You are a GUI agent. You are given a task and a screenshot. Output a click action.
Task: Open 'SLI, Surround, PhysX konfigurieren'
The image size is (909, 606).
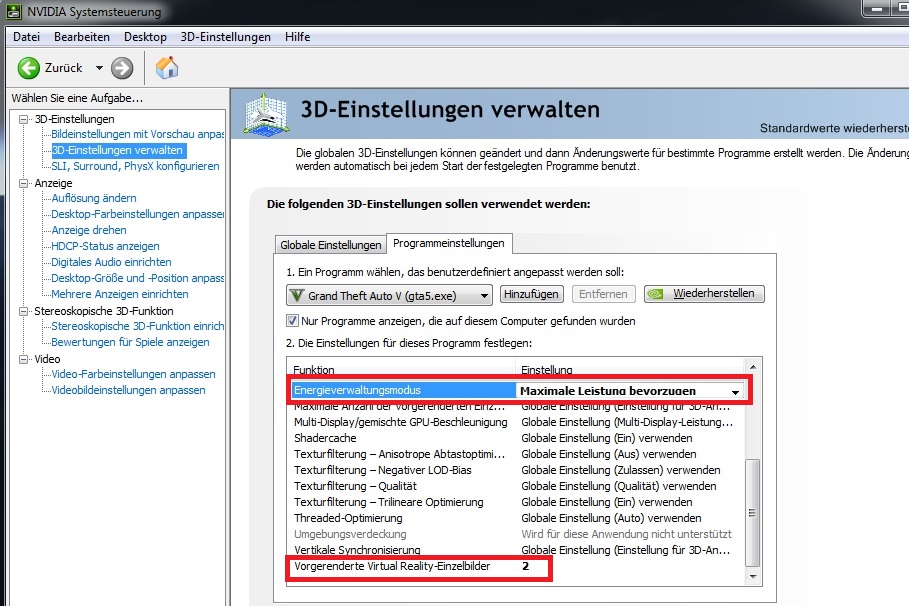[x=135, y=166]
